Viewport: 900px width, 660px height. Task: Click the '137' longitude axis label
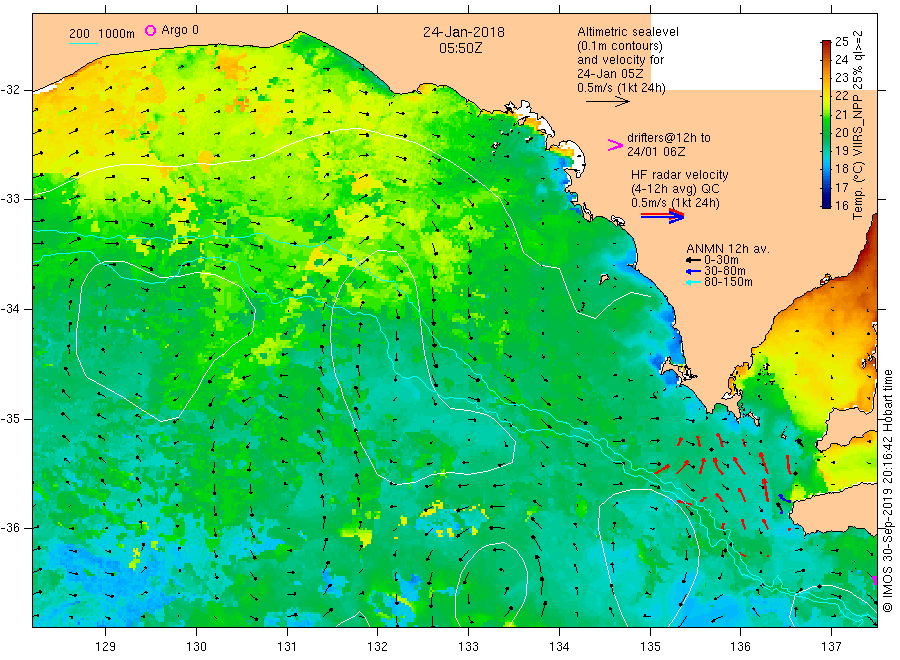coord(831,646)
